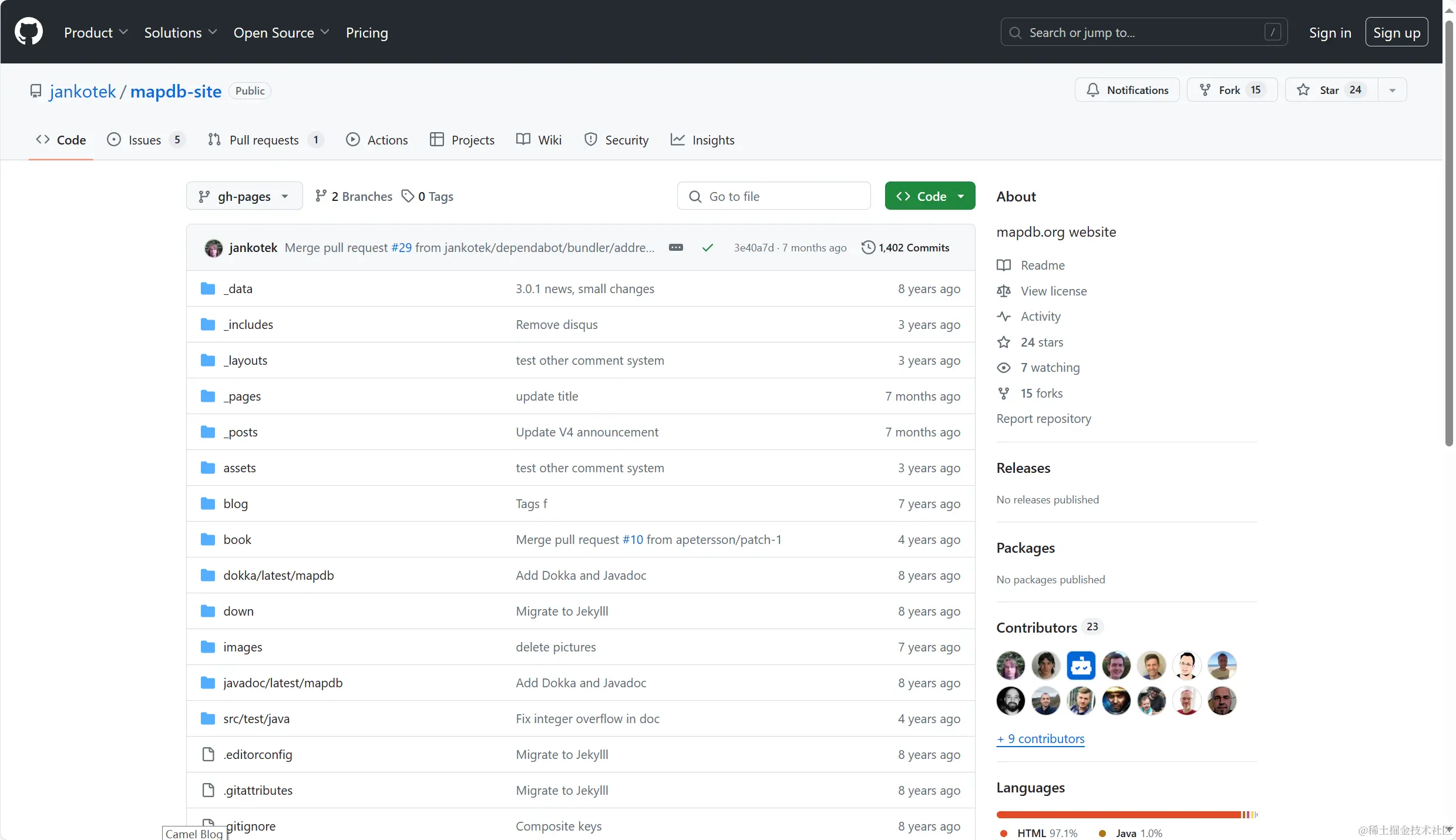Switch to the Code tab

(61, 140)
